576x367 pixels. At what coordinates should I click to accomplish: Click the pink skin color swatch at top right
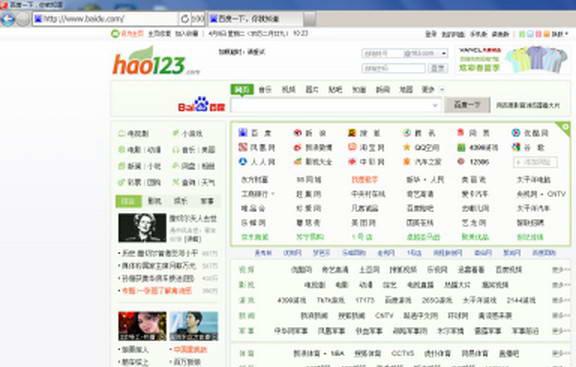539,34
